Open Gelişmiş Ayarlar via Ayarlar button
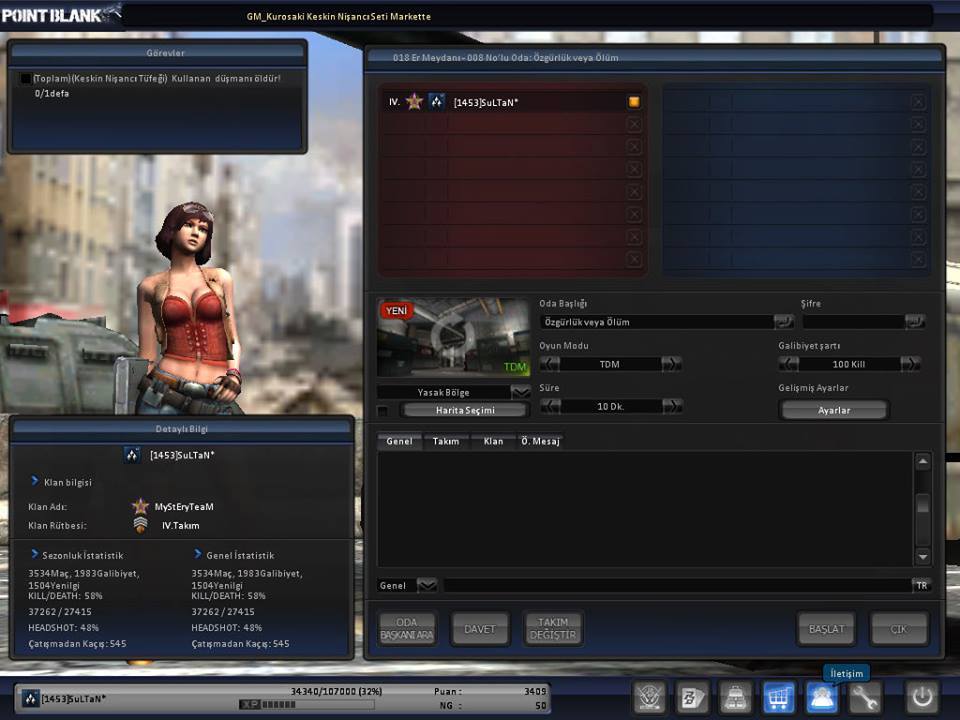The width and height of the screenshot is (960, 720). coord(834,410)
